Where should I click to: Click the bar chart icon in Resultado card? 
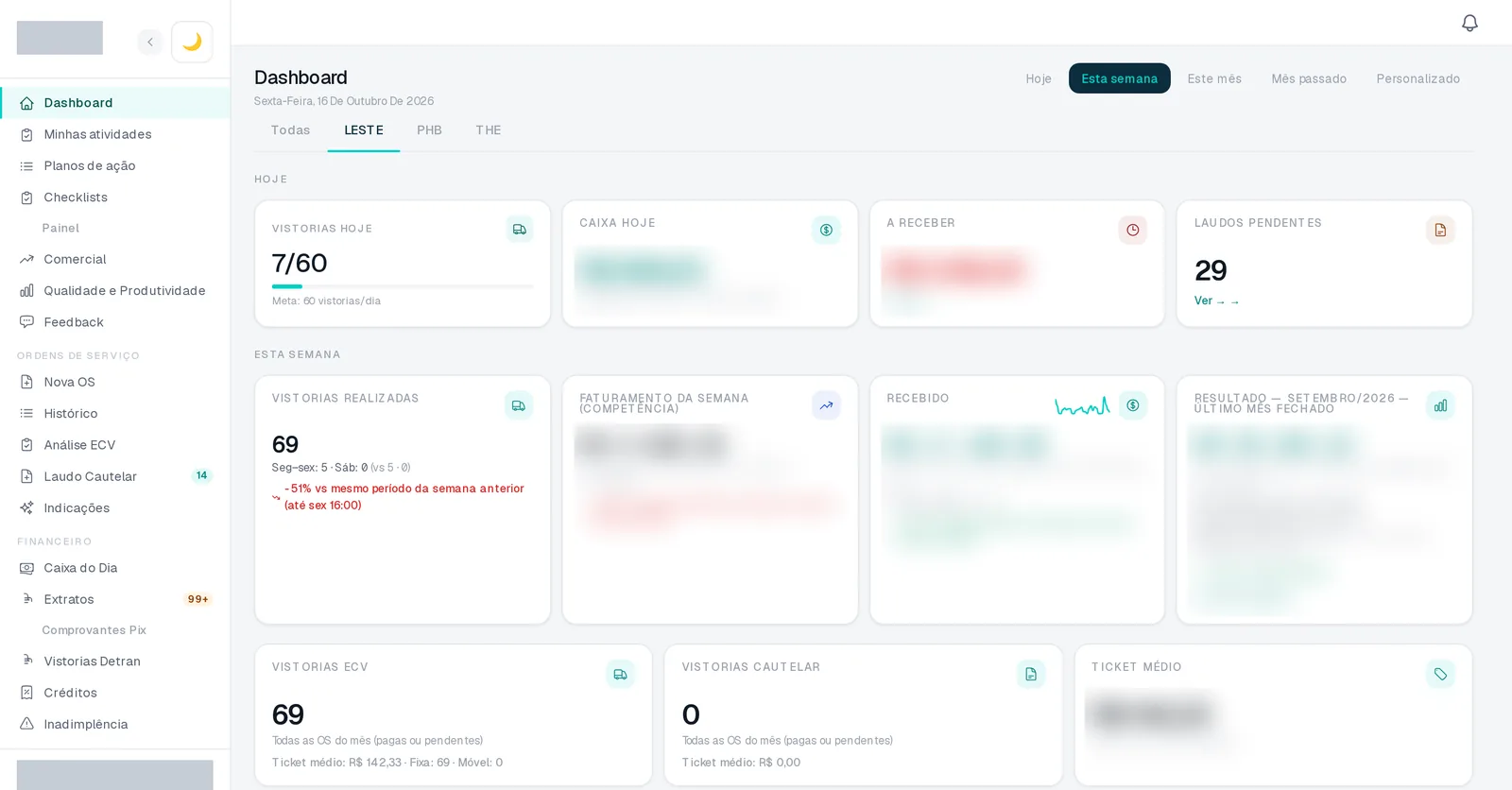(1440, 405)
